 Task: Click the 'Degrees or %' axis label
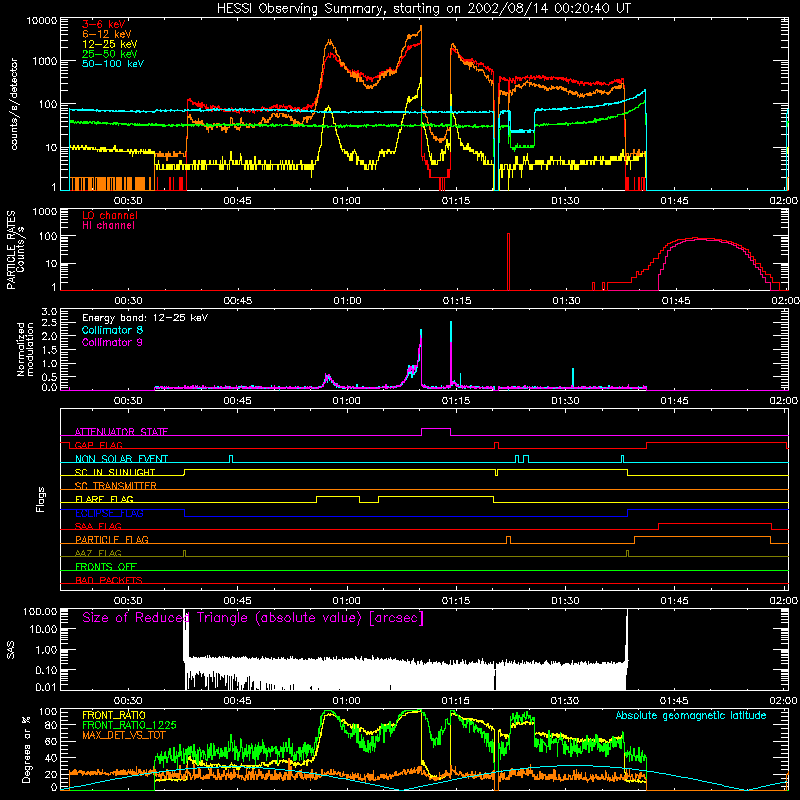click(26, 749)
